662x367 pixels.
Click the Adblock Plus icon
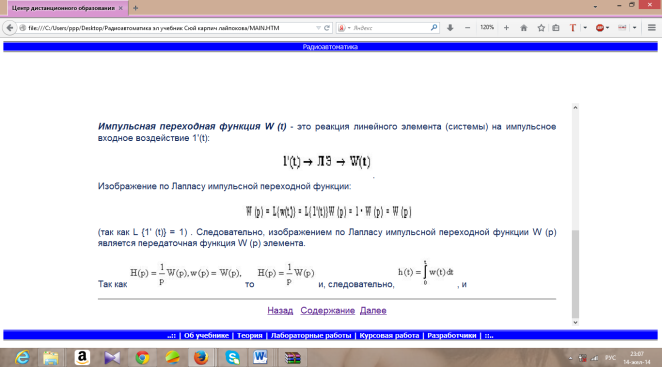coord(600,28)
